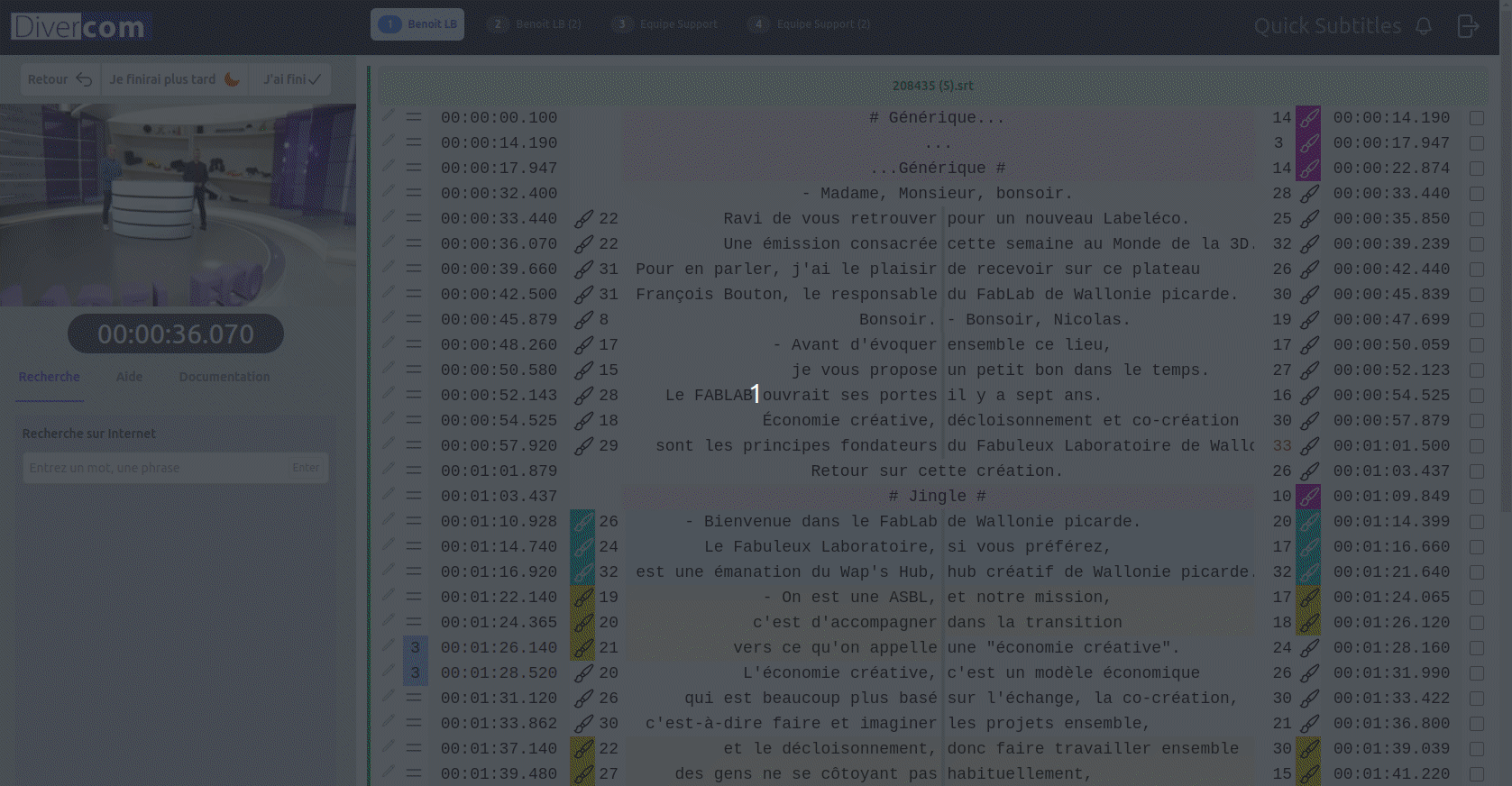Click the link icon beside end time 00:00:54.525

1309,396
